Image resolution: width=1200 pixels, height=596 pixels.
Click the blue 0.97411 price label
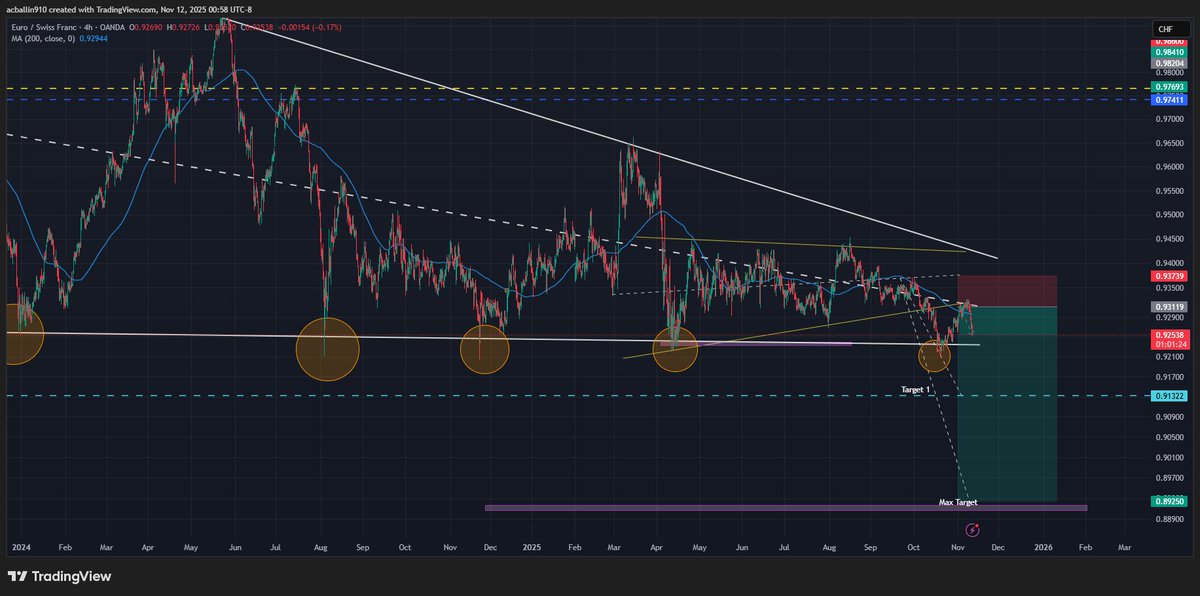[x=1168, y=100]
